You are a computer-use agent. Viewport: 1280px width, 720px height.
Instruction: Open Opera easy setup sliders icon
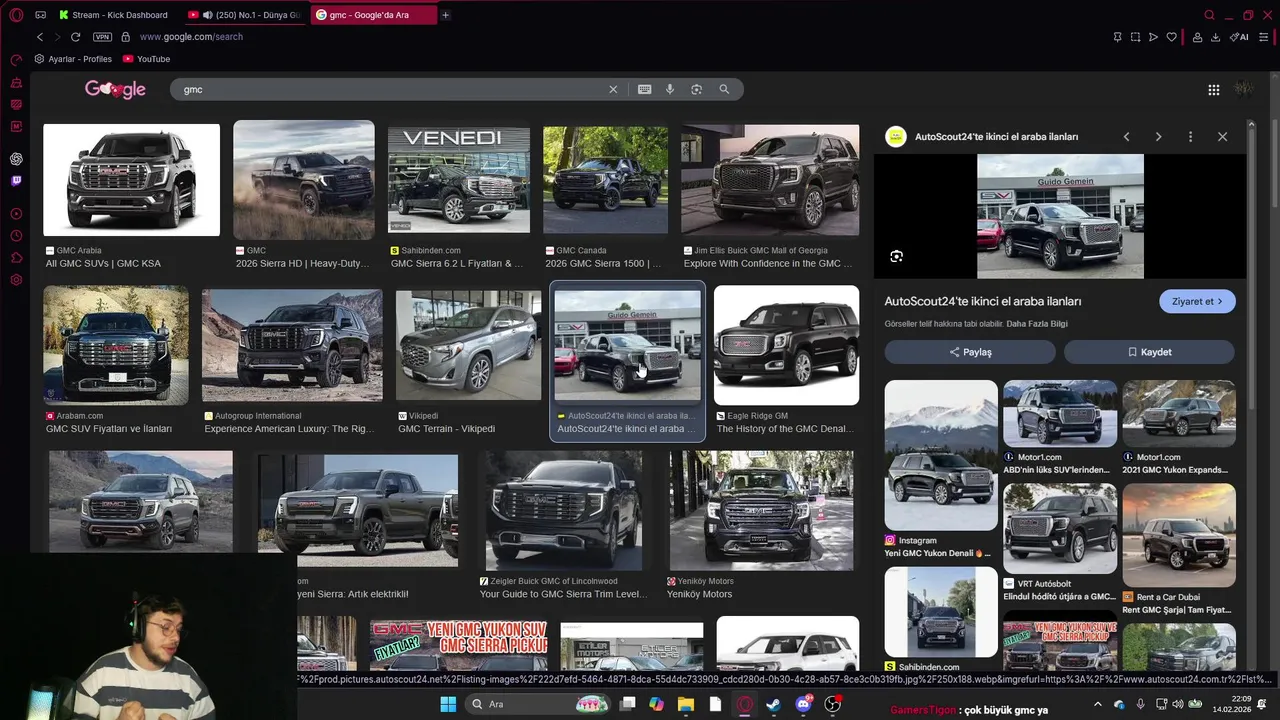[x=1263, y=37]
